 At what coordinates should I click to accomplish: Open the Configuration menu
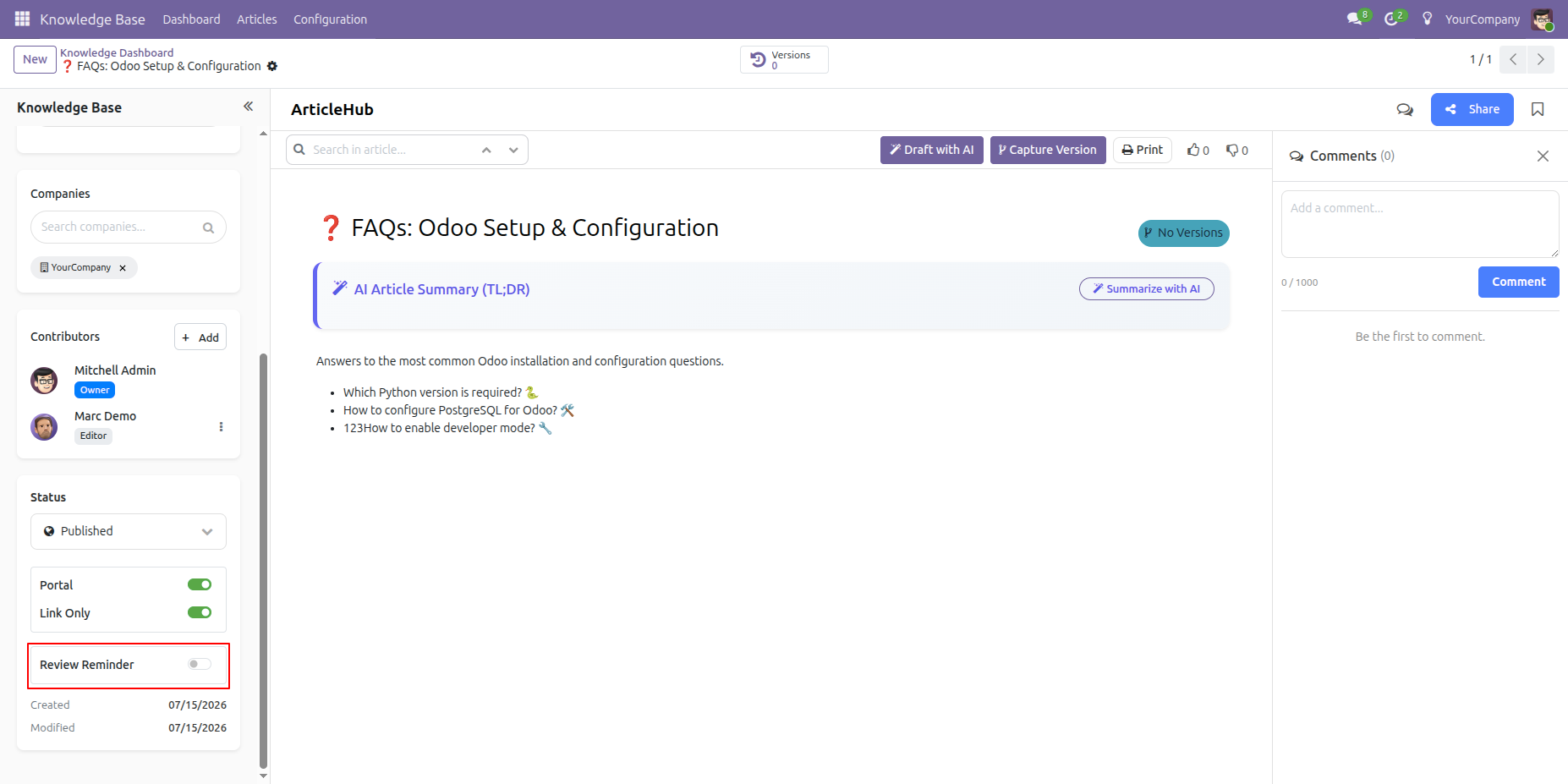330,19
